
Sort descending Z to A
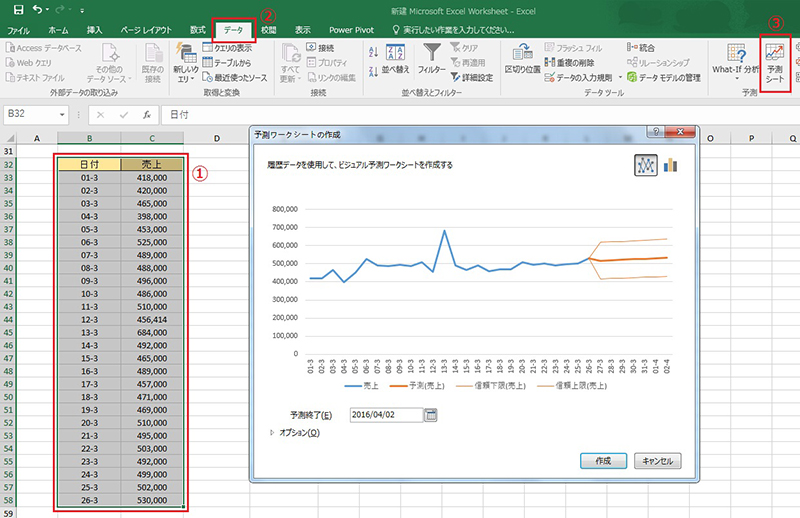pyautogui.click(x=373, y=72)
